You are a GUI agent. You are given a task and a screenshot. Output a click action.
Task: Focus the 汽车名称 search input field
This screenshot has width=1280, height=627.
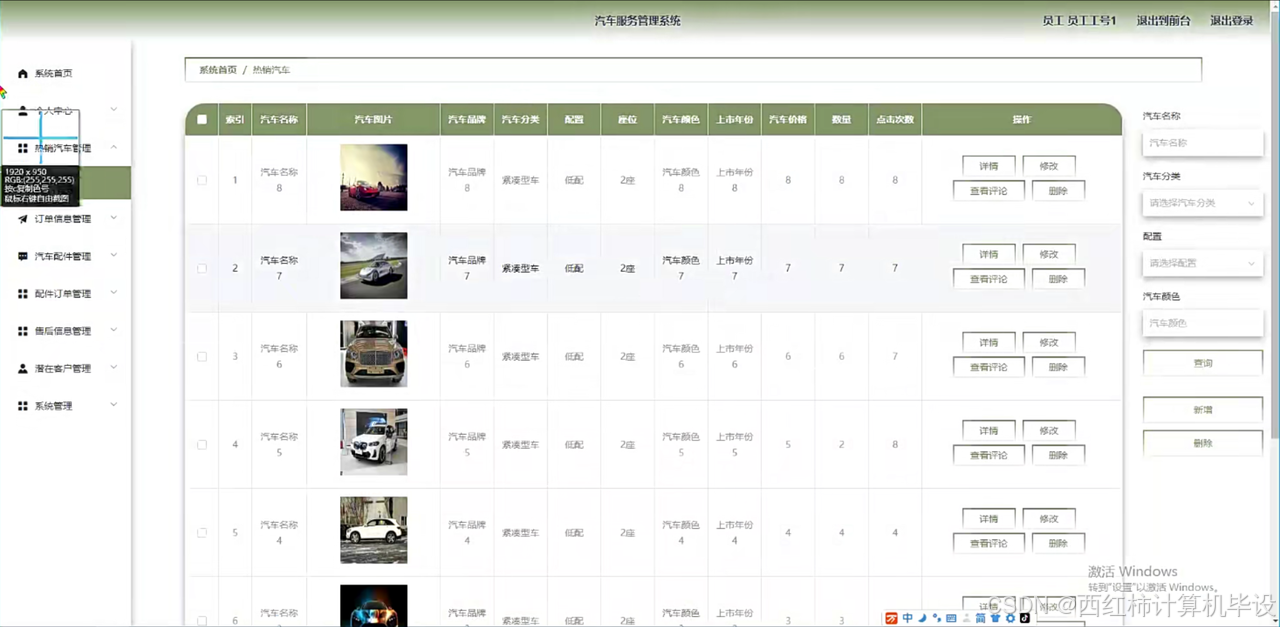[1202, 143]
